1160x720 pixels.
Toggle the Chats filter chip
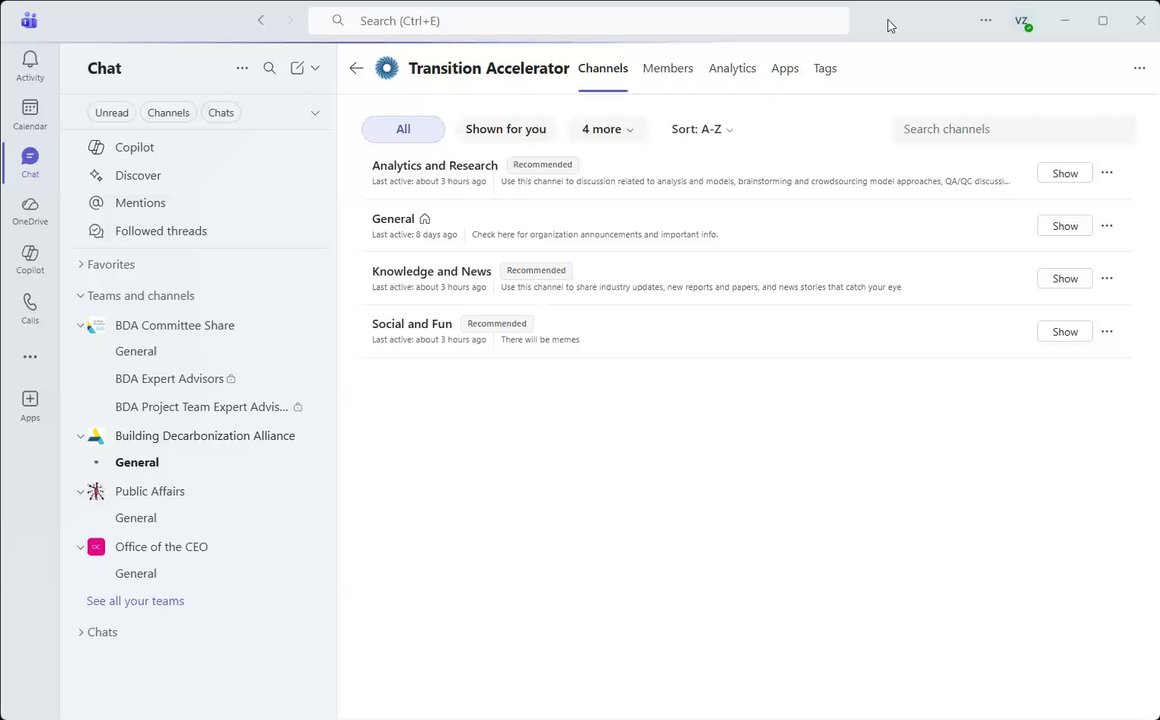click(x=220, y=112)
